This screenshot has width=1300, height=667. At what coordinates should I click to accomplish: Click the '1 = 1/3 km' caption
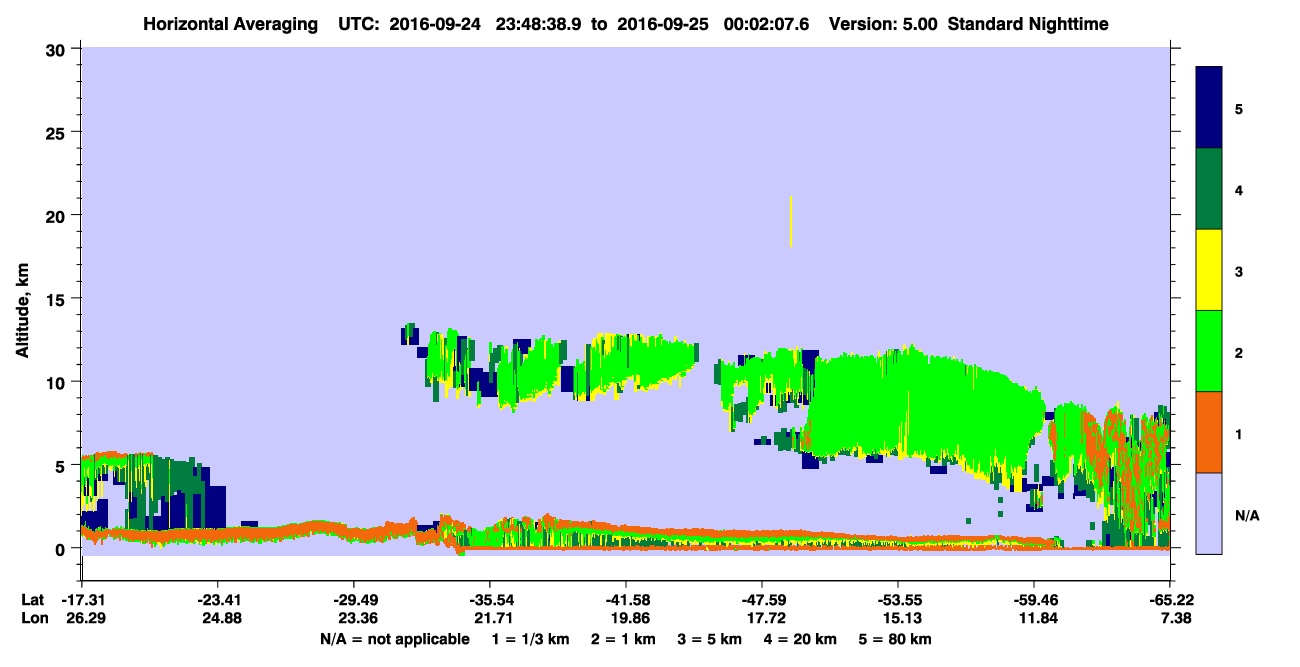(x=531, y=639)
